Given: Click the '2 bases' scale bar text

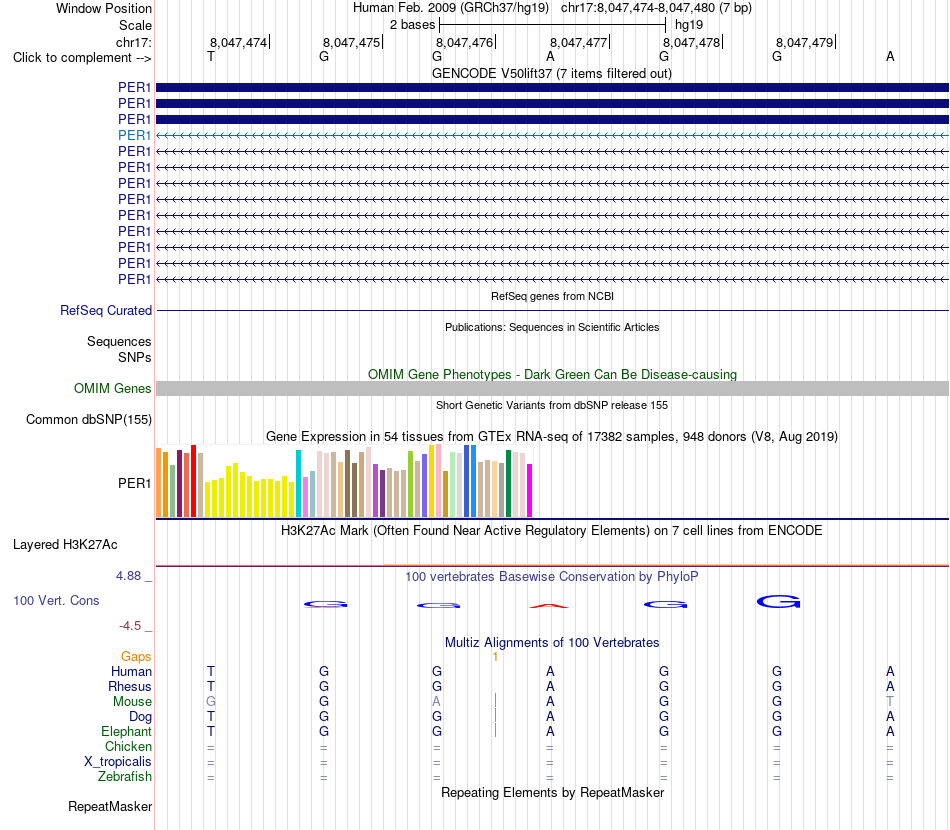Looking at the screenshot, I should tap(412, 25).
